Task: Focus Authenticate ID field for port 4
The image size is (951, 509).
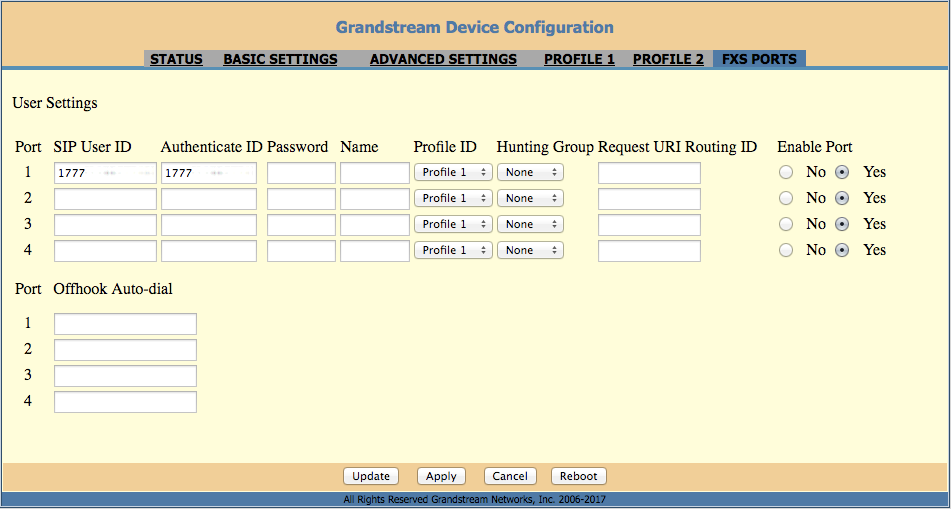Action: point(209,251)
